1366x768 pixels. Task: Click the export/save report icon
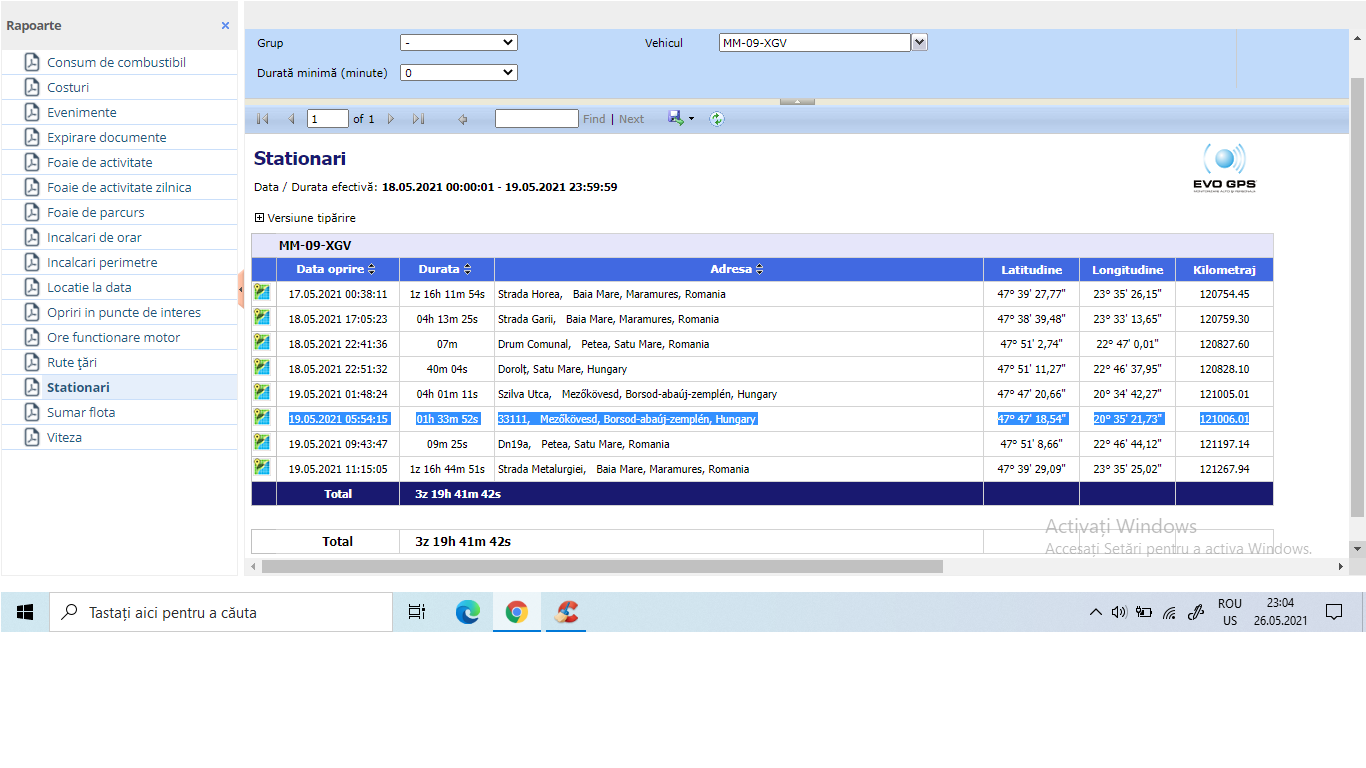[x=677, y=119]
